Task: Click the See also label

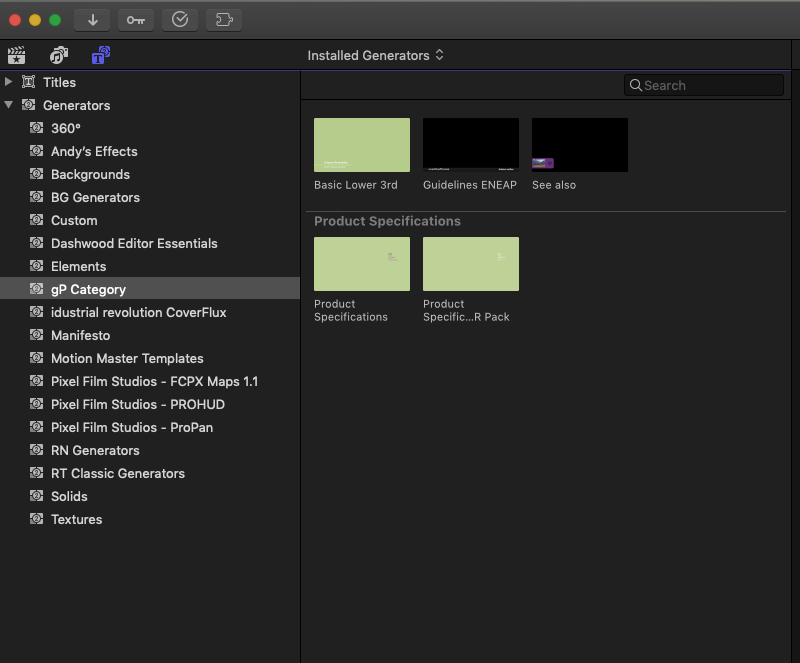Action: click(554, 185)
